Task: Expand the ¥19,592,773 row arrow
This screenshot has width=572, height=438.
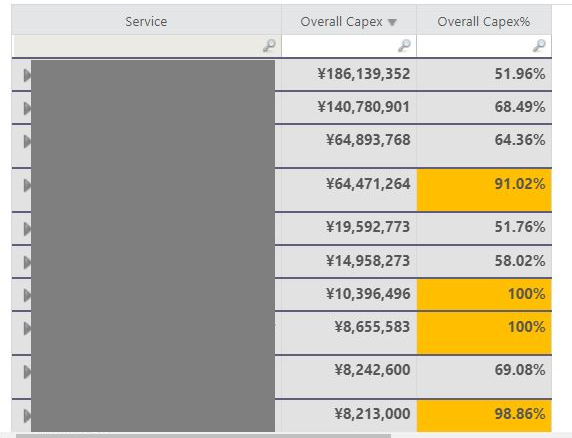Action: pyautogui.click(x=27, y=229)
